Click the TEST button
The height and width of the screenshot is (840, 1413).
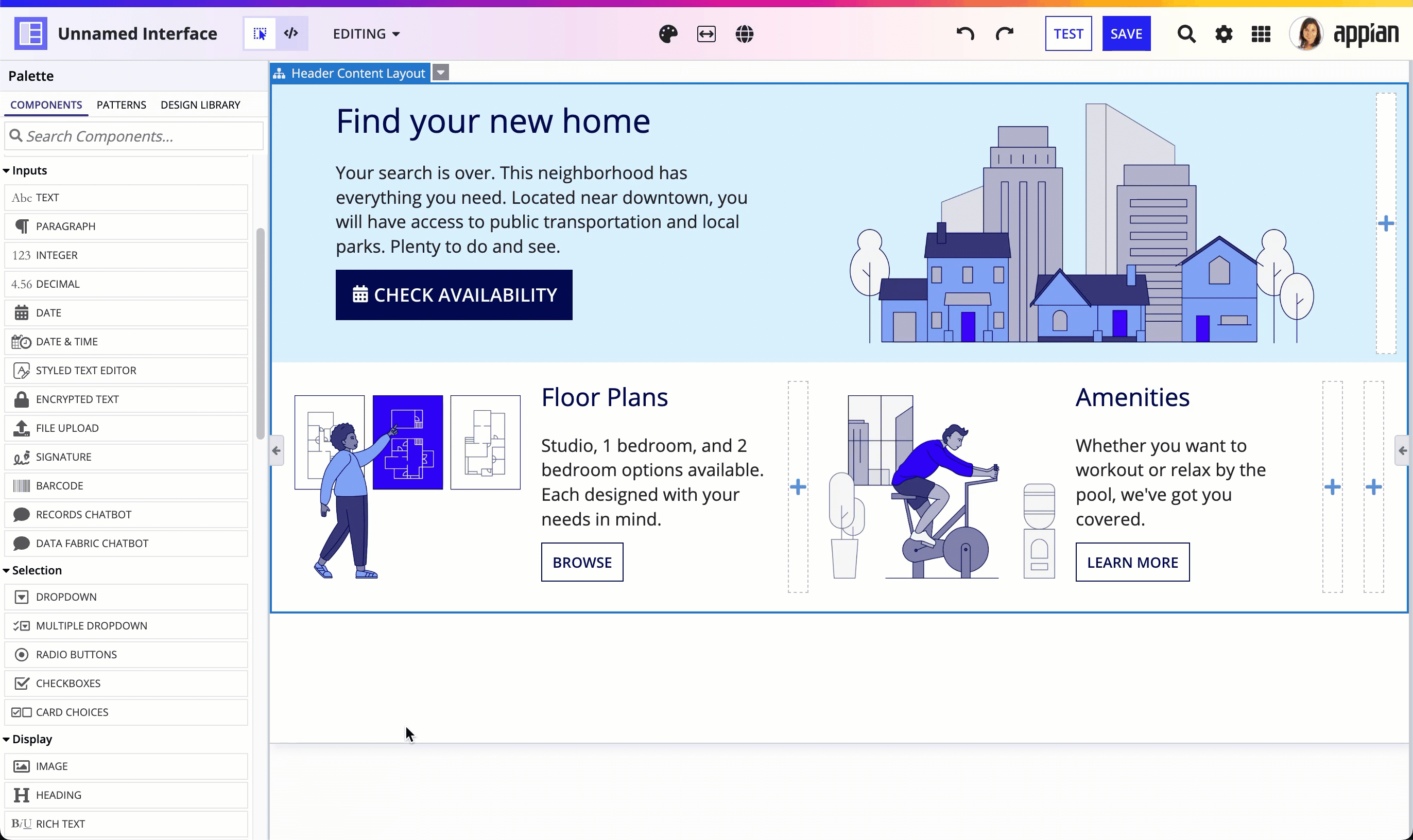(1068, 34)
